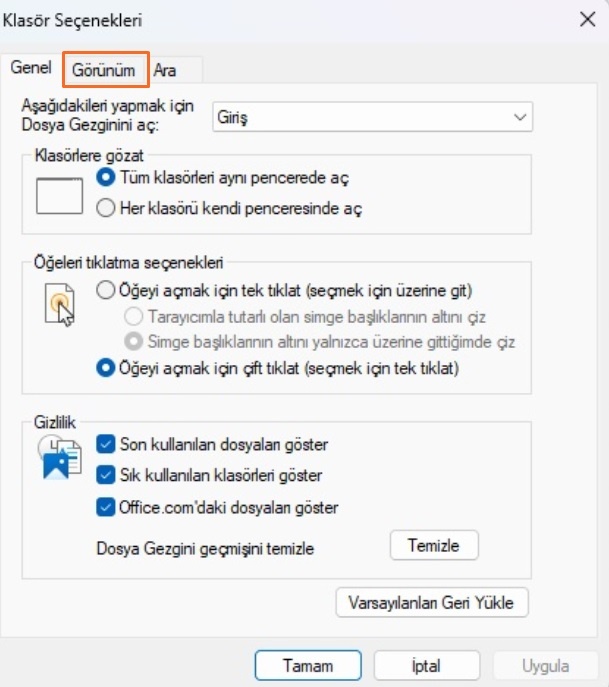Uncheck 'Son kullanılan dosyaları göster' checkbox
The height and width of the screenshot is (687, 609).
[106, 444]
